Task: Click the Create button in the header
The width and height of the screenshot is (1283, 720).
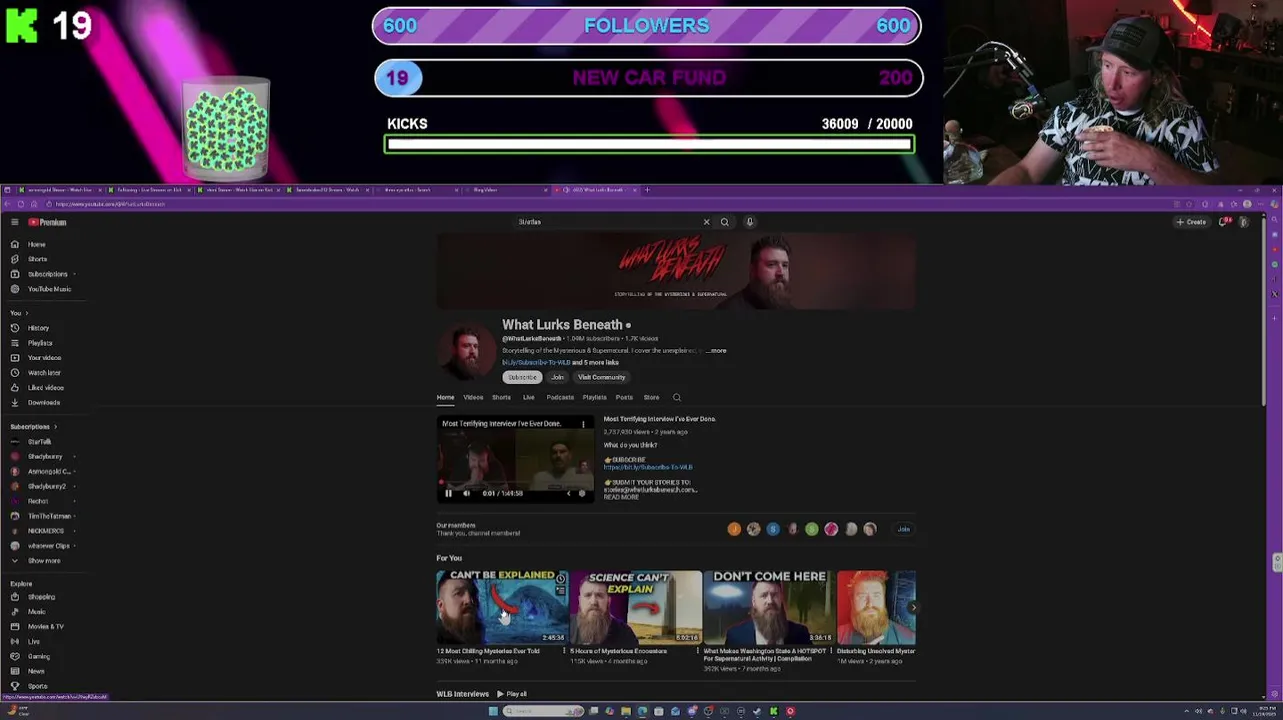Action: click(1191, 222)
